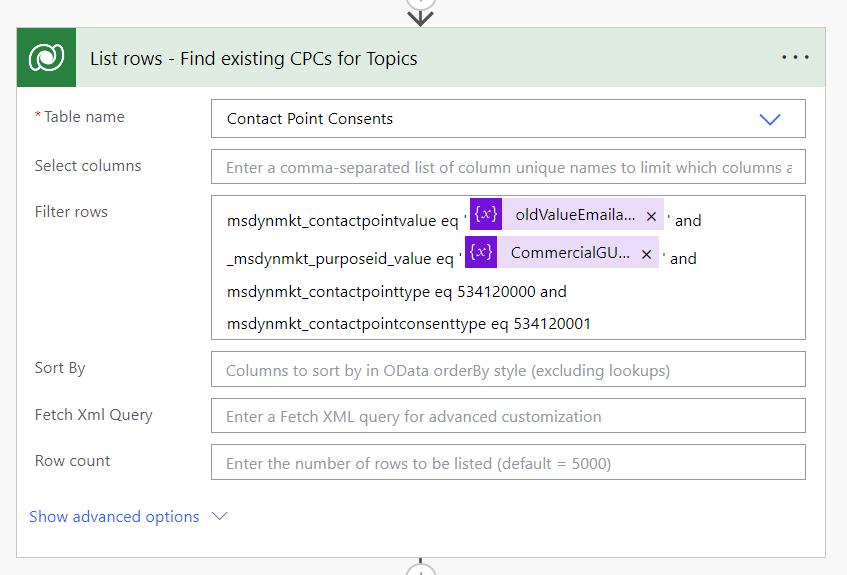Screen dimensions: 847x575
Task: Collapse the action by clicking its title header
Action: tap(254, 58)
